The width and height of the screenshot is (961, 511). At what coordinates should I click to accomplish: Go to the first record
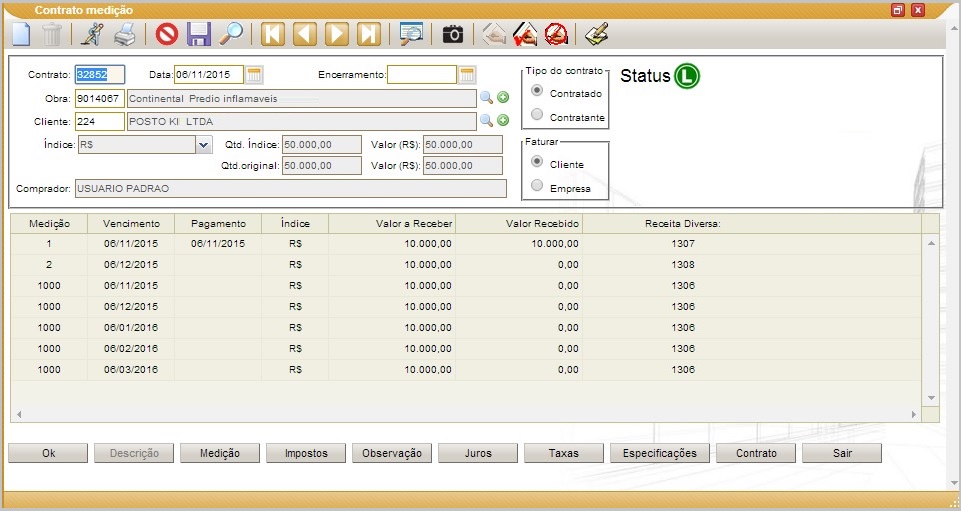273,34
